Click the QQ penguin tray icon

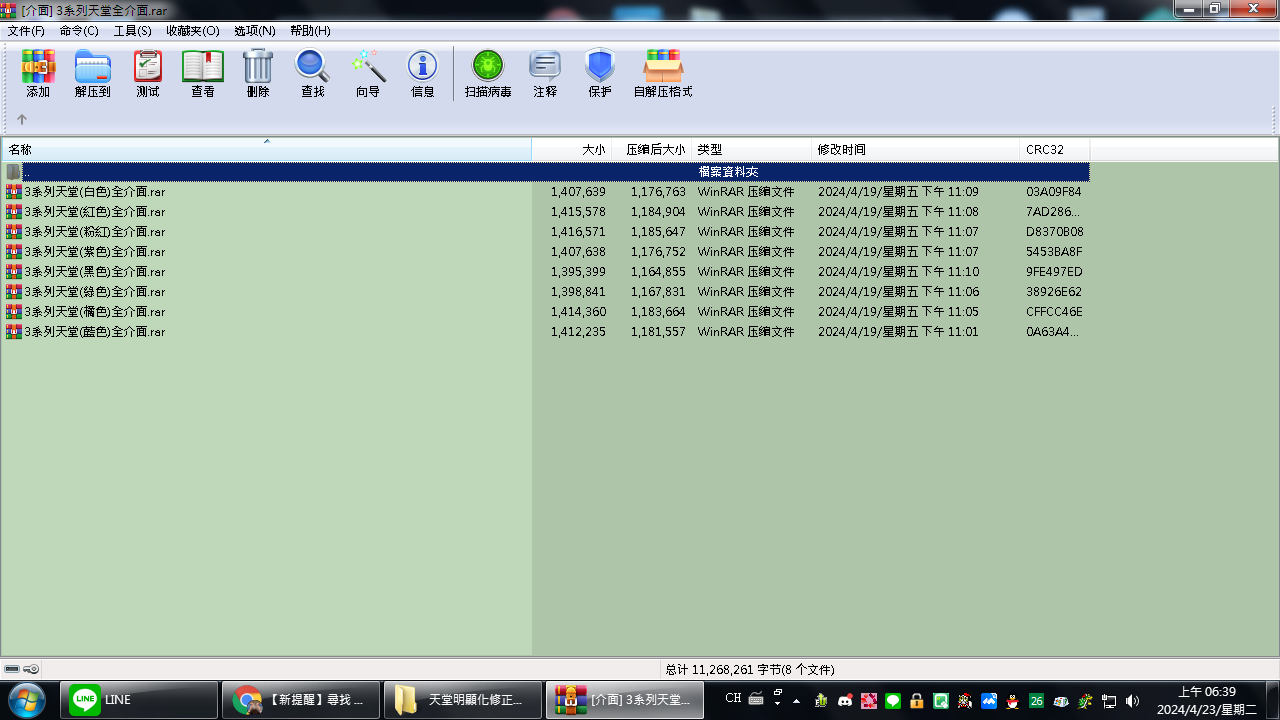[1013, 701]
